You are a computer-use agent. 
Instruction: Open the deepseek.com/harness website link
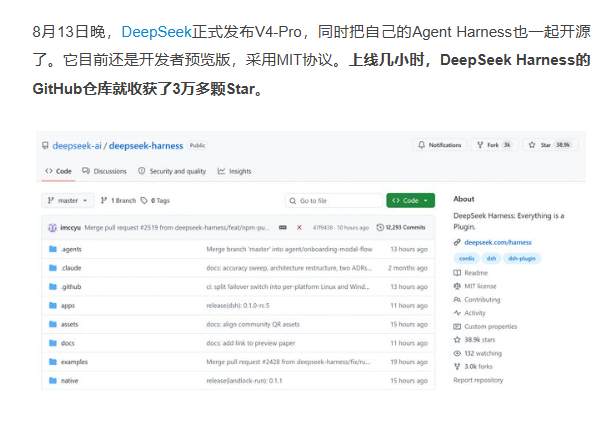click(x=498, y=242)
